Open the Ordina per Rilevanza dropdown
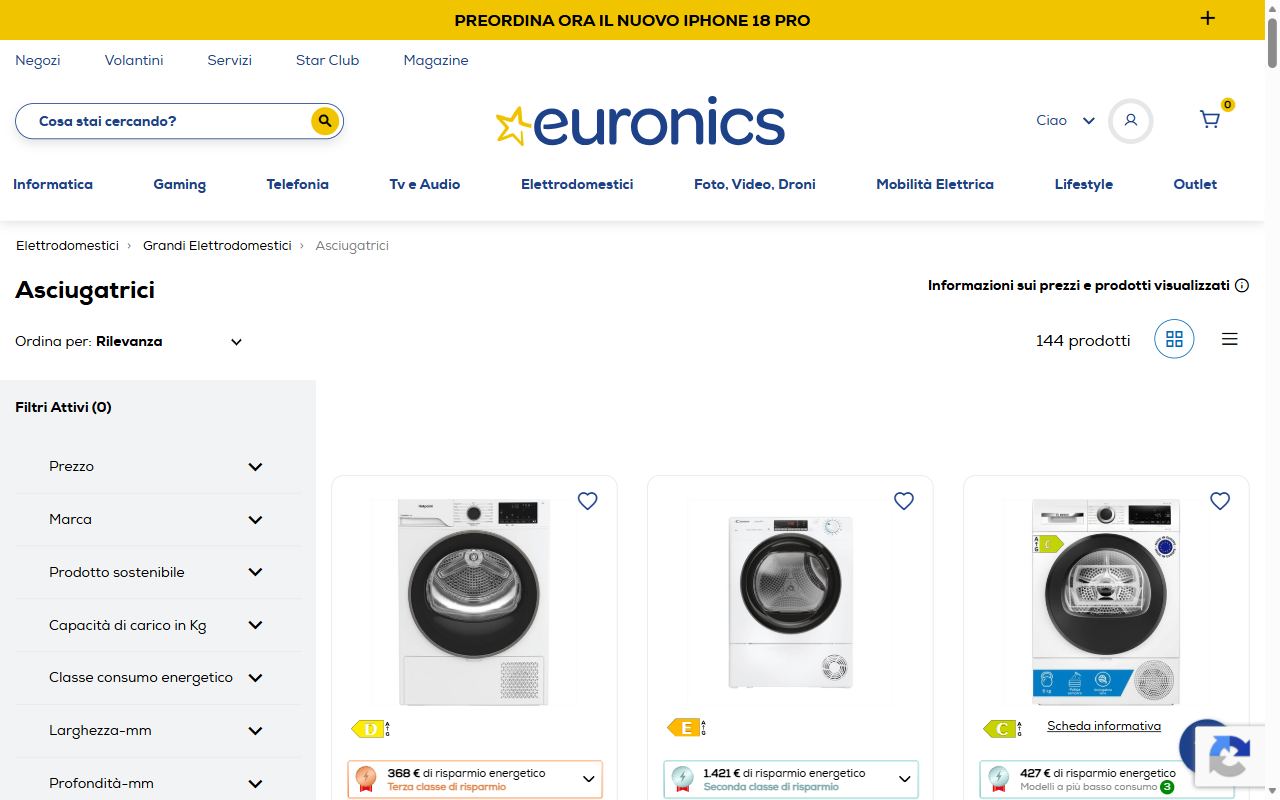The image size is (1280, 800). tap(129, 341)
